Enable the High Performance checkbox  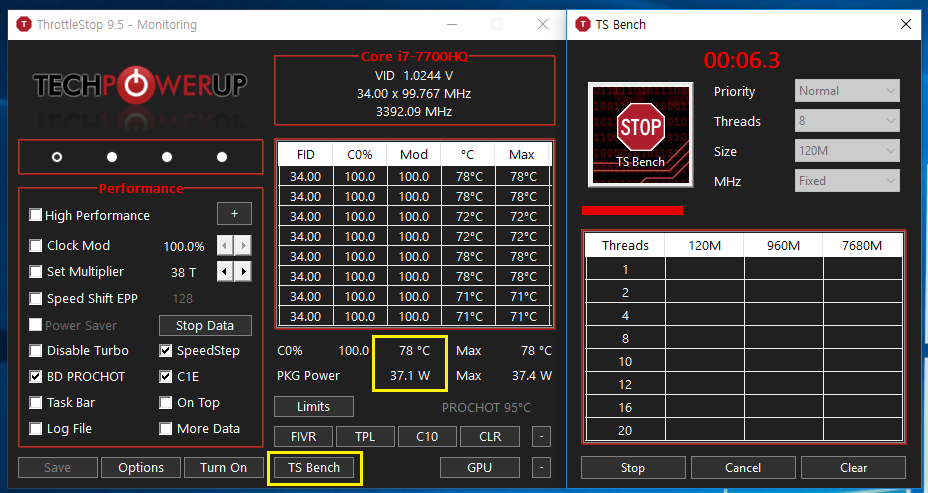[x=36, y=215]
